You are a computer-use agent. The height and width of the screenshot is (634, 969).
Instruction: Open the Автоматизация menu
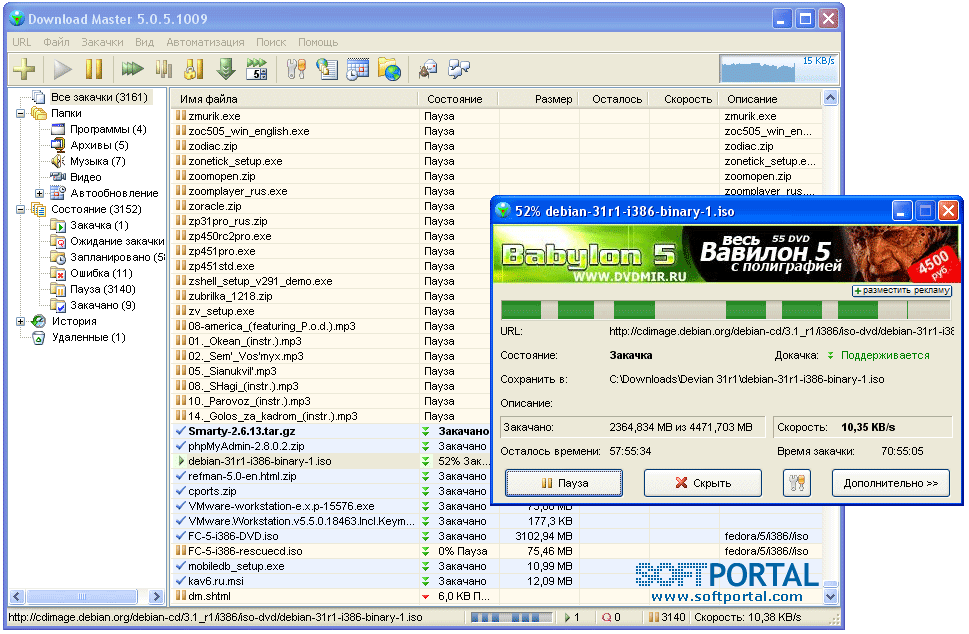click(205, 42)
